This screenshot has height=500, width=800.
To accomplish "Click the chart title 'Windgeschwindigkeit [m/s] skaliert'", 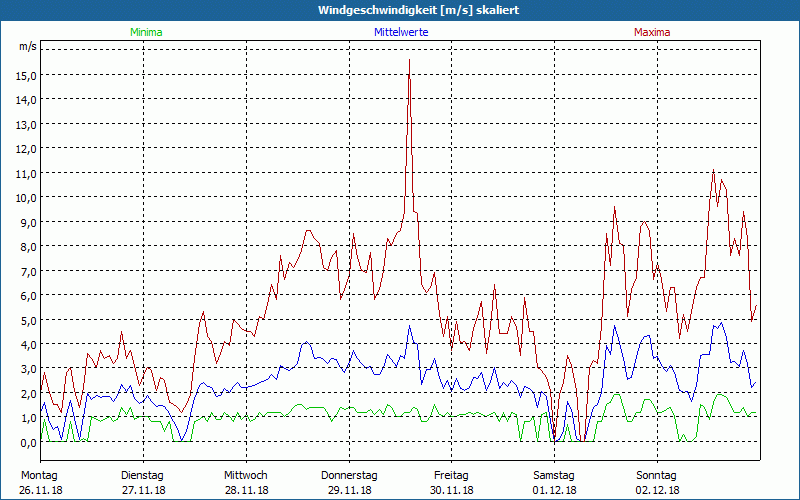I will (x=418, y=10).
